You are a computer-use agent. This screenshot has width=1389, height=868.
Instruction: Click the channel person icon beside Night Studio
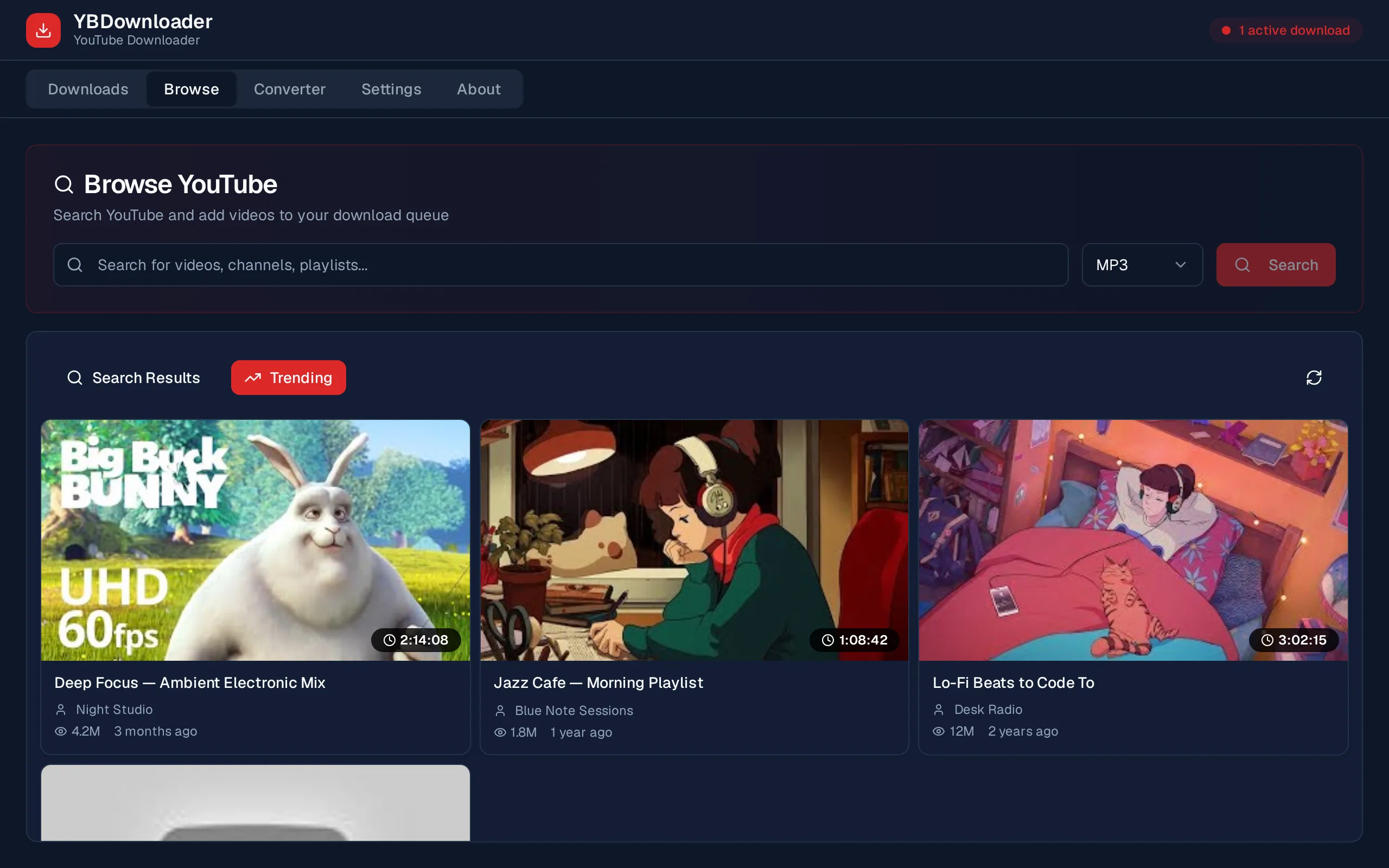(x=61, y=710)
